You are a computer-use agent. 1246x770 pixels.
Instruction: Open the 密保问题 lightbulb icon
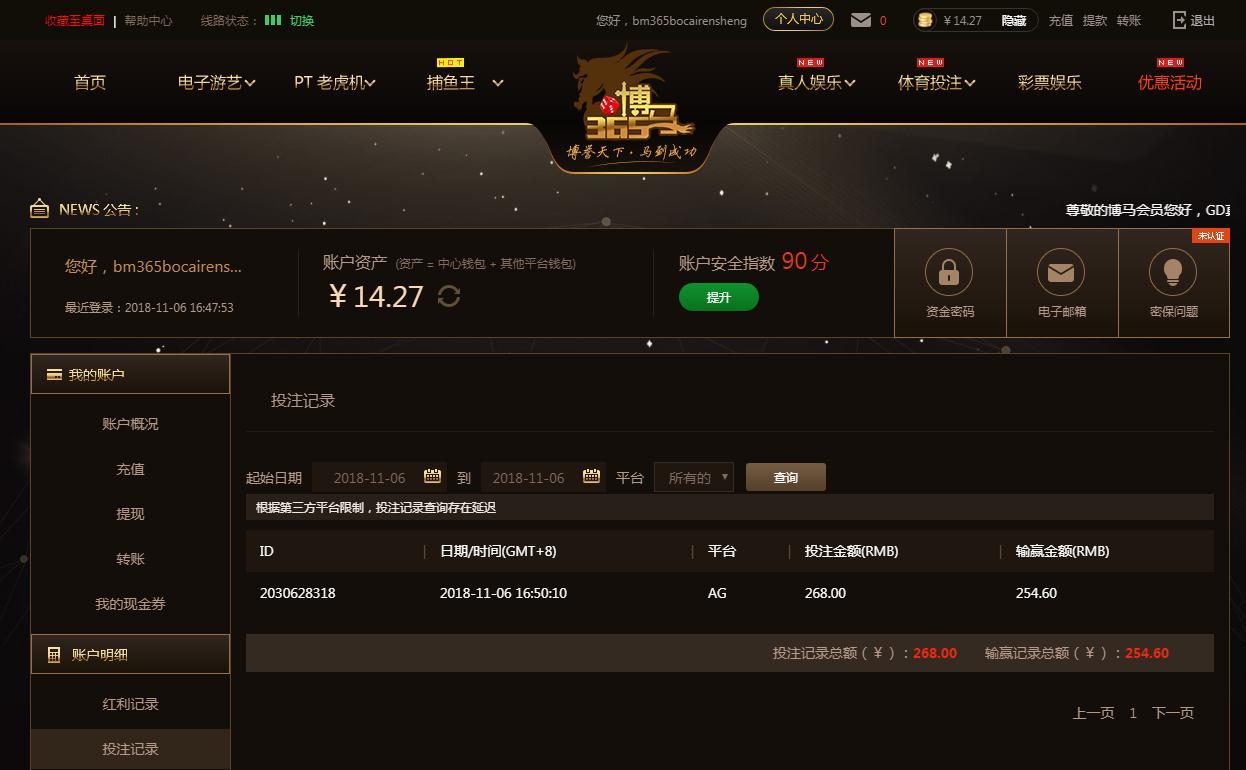click(1173, 273)
